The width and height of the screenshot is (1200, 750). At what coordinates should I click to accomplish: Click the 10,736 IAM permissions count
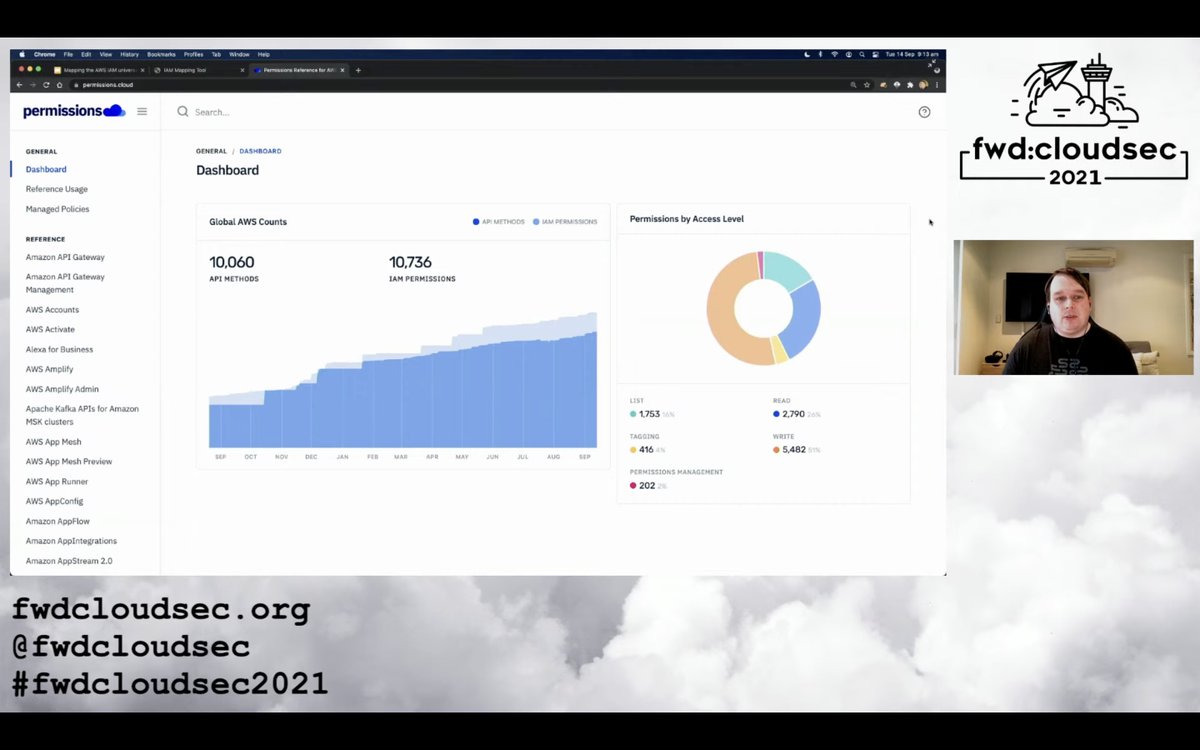pyautogui.click(x=410, y=263)
